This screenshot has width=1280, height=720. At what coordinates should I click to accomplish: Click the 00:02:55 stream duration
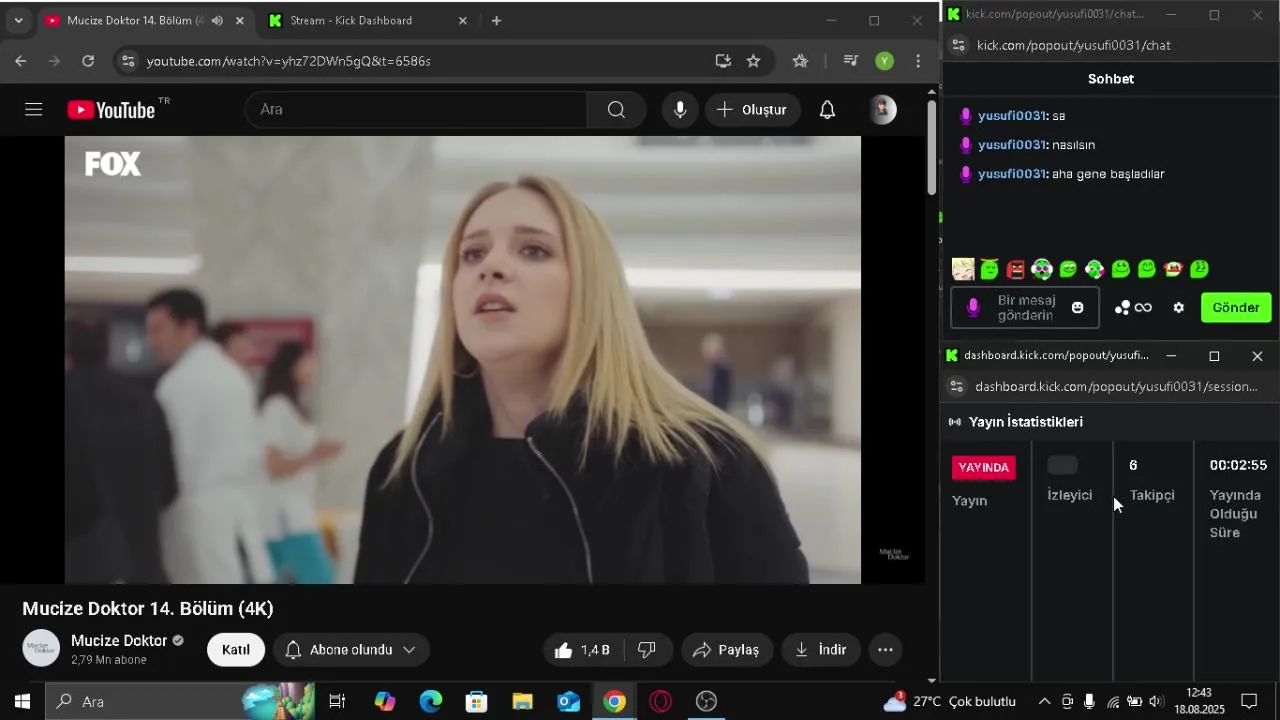[x=1238, y=465]
